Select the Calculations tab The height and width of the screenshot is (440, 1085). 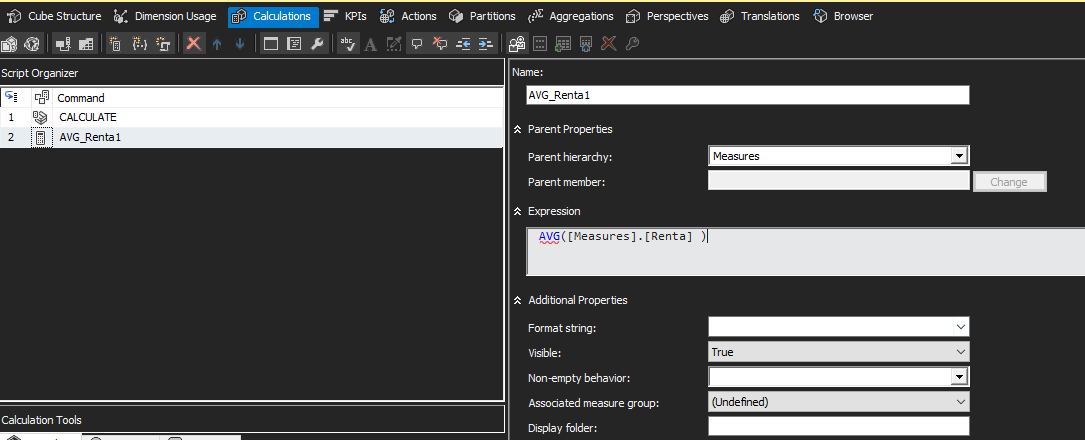pyautogui.click(x=273, y=17)
